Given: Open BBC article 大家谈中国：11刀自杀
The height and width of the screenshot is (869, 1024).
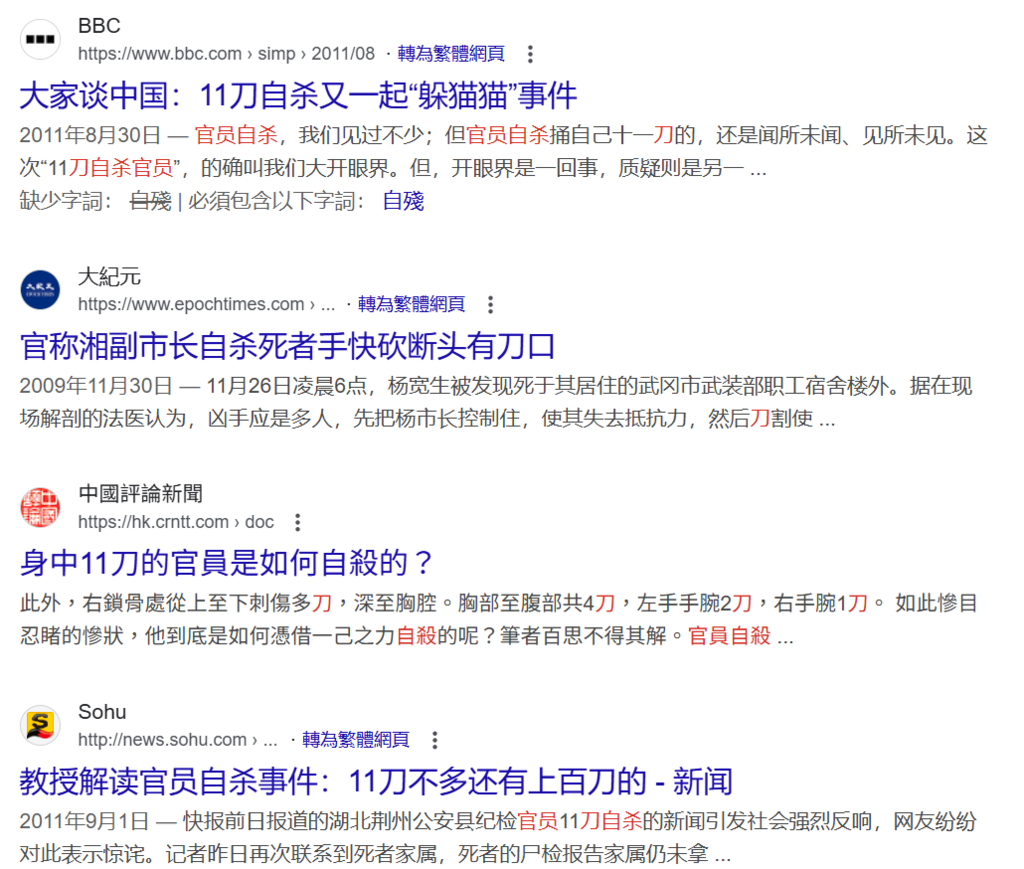Looking at the screenshot, I should click(298, 96).
